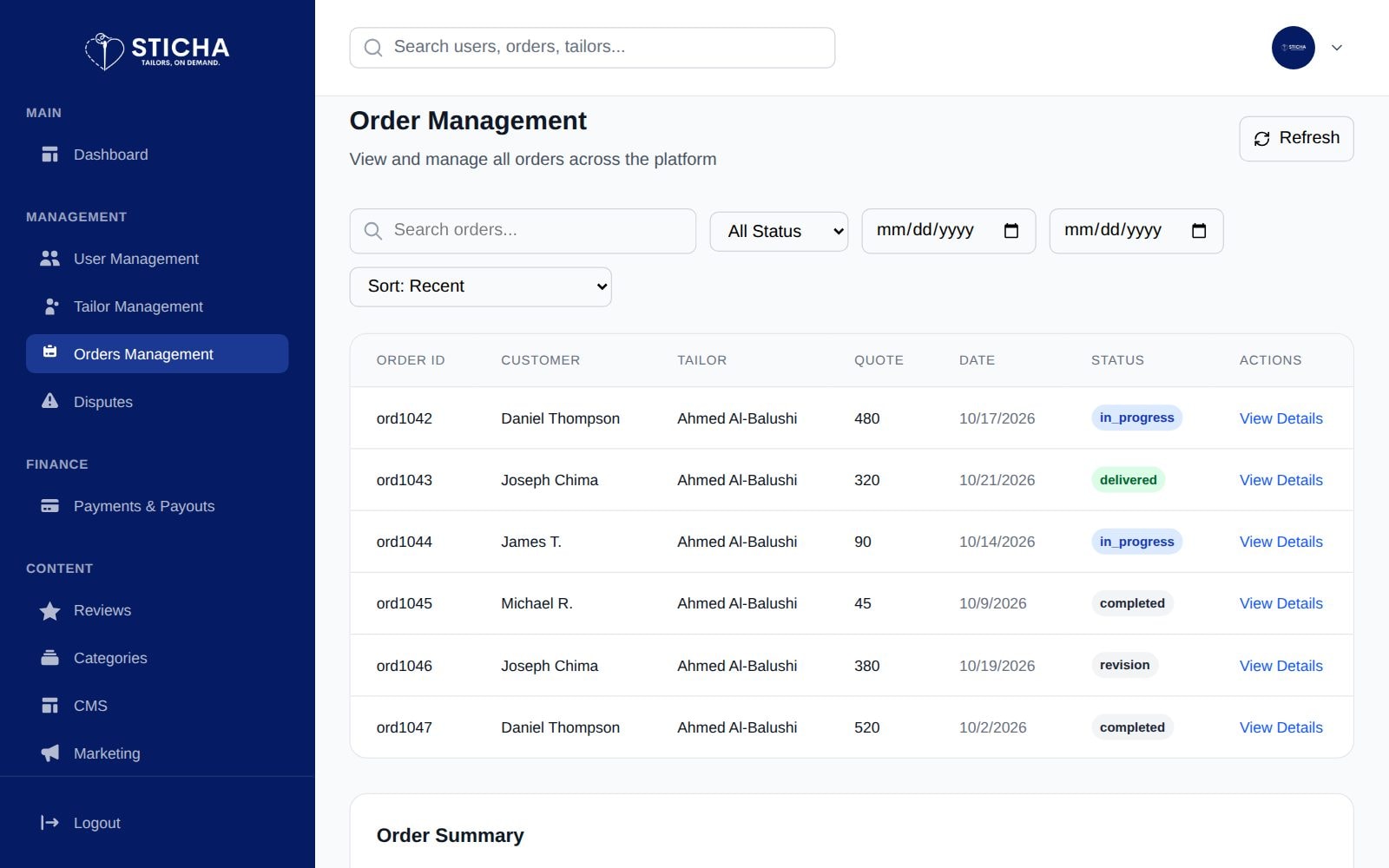The image size is (1389, 868).
Task: Click the profile avatar in header
Action: pyautogui.click(x=1294, y=48)
